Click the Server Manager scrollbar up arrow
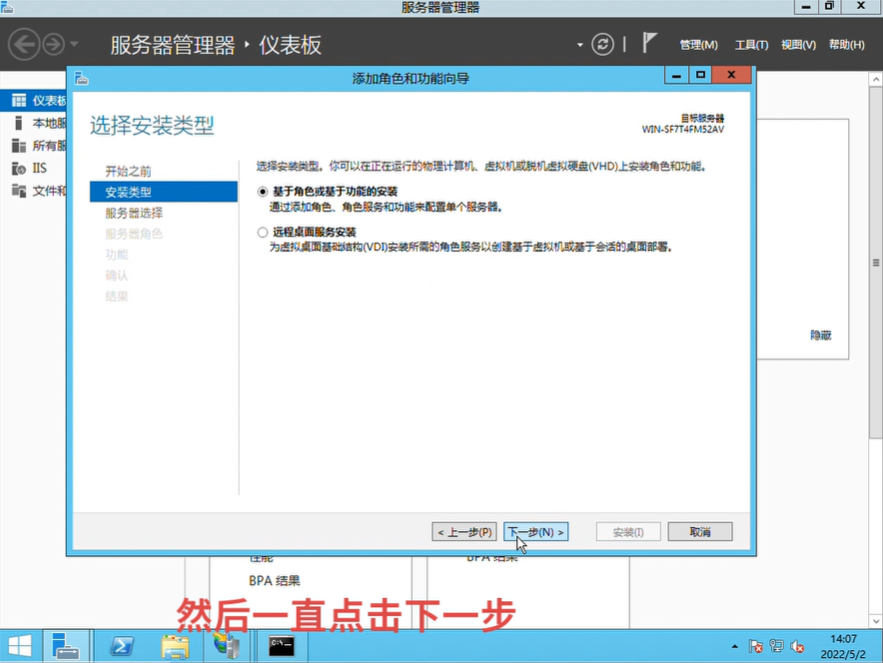The width and height of the screenshot is (883, 663). (x=876, y=79)
